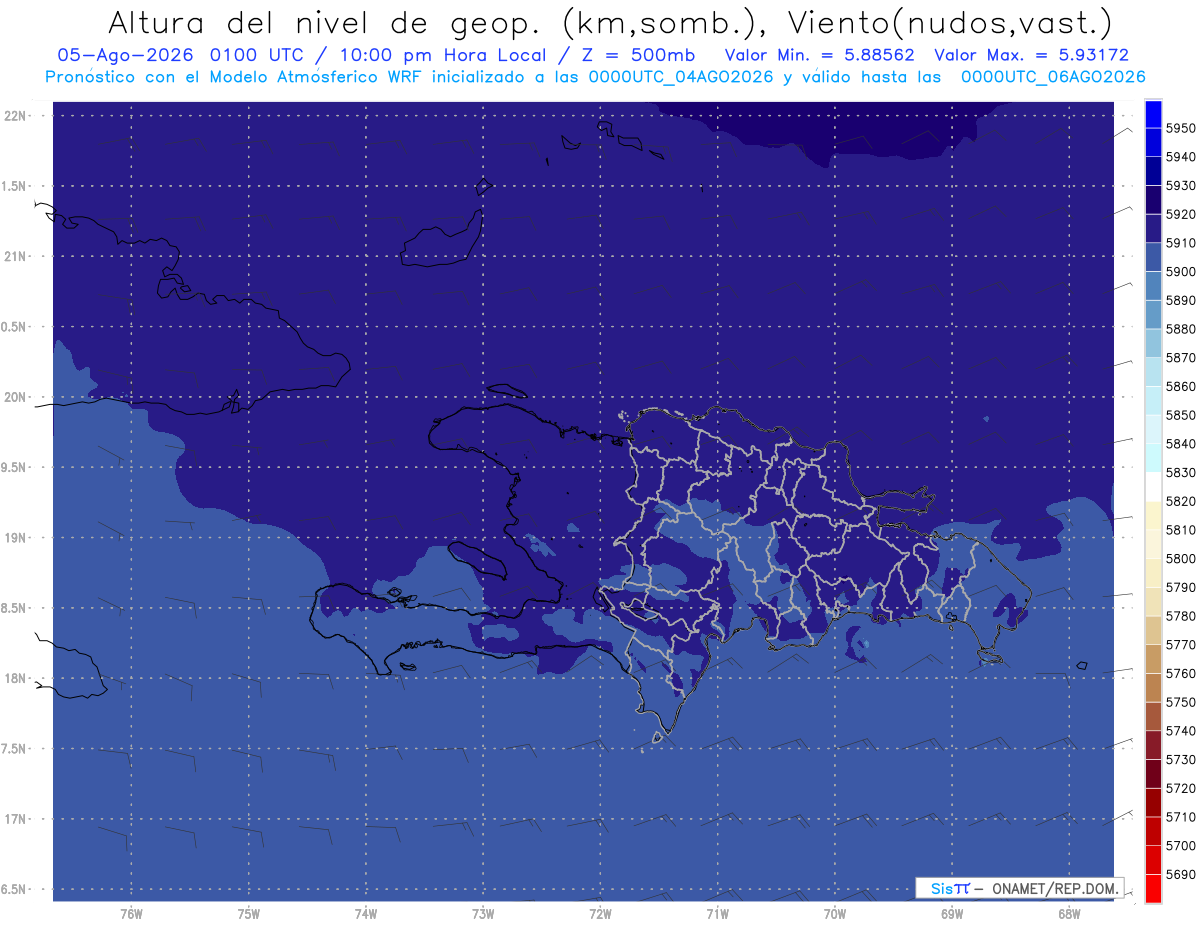Click the brightest blue swatch above 5950
Image resolution: width=1200 pixels, height=927 pixels.
coord(1153,114)
